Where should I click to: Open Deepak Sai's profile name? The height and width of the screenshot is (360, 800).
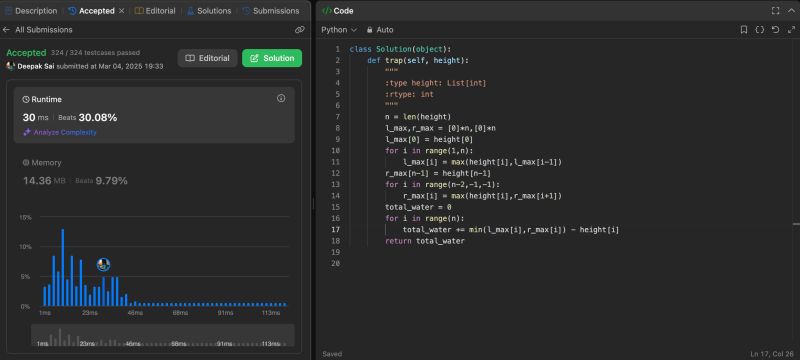(x=36, y=66)
